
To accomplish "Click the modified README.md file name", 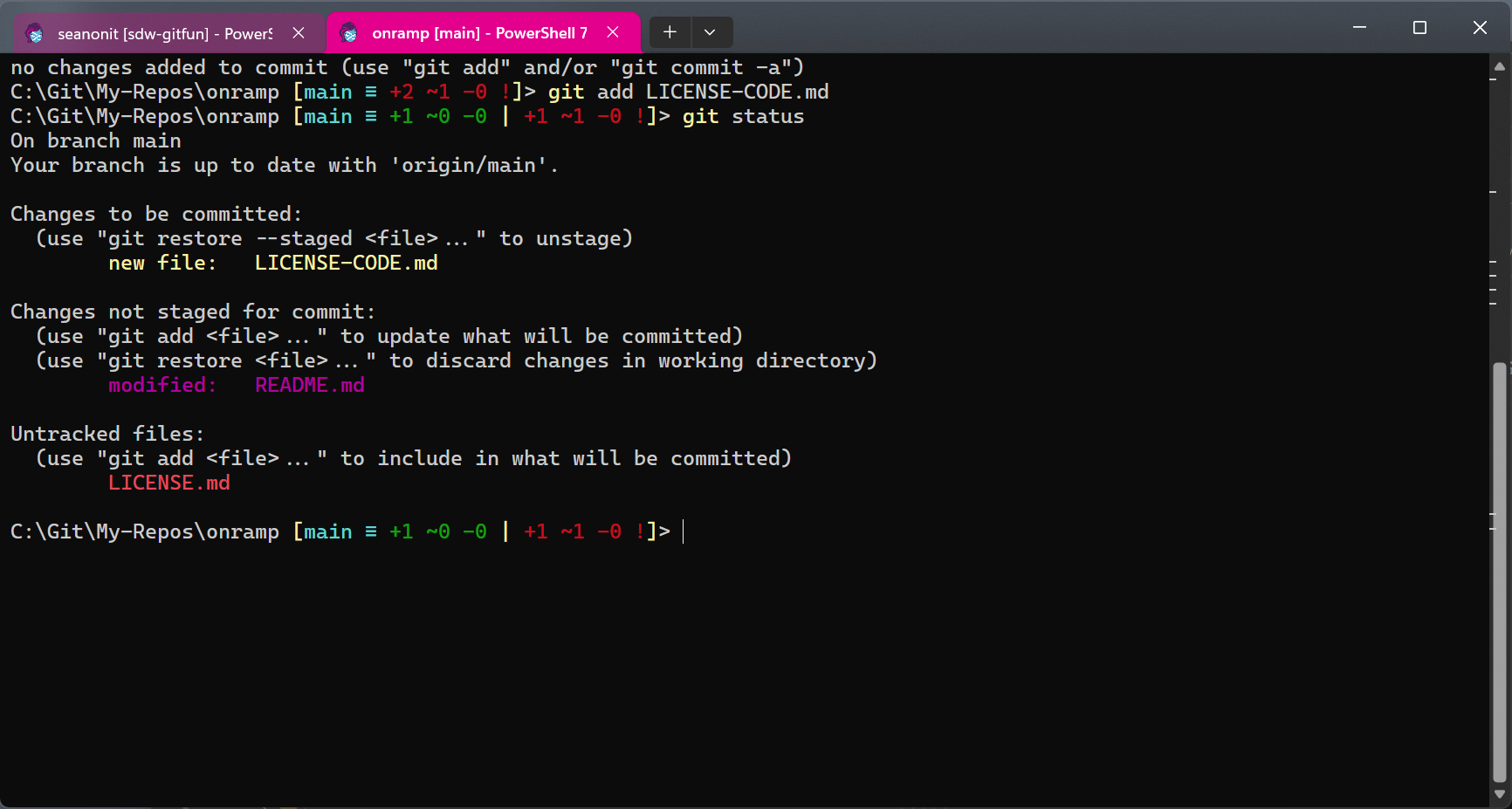I will coord(310,385).
